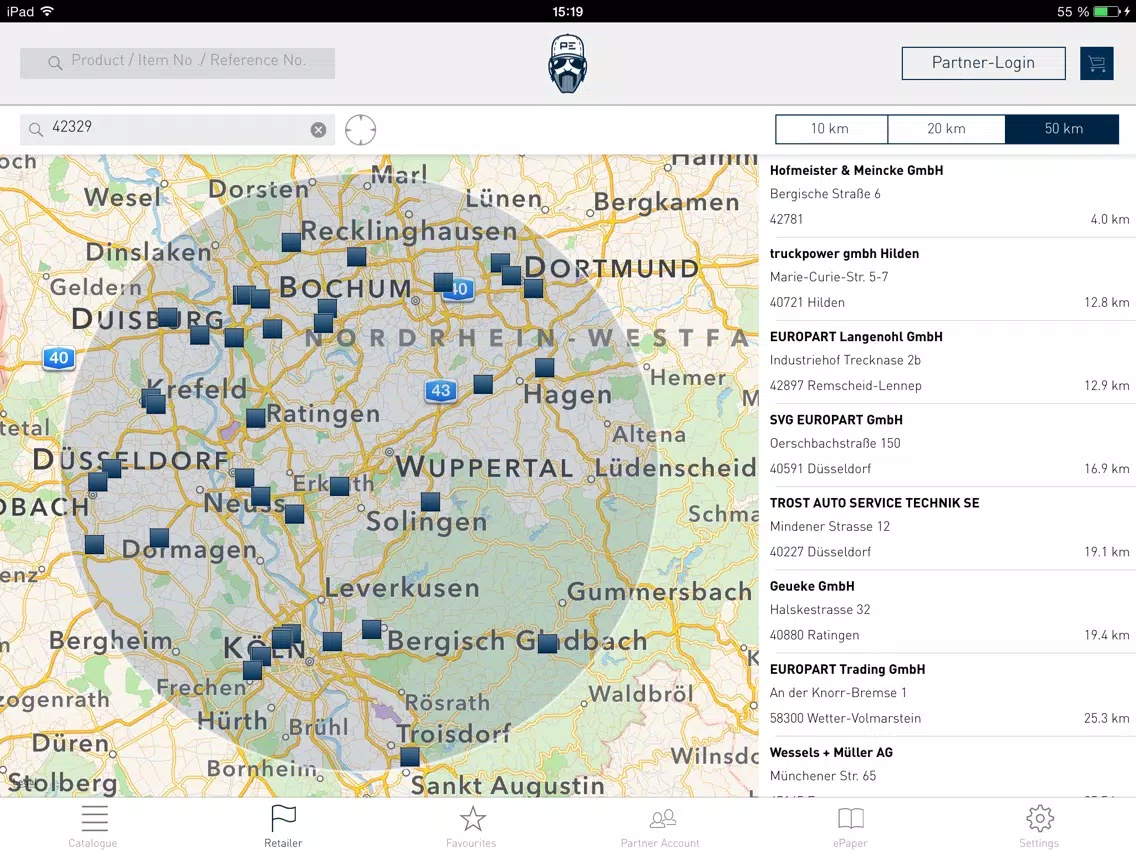Open the Partner Account tab
Screen dimensions: 1136x852
click(x=660, y=826)
